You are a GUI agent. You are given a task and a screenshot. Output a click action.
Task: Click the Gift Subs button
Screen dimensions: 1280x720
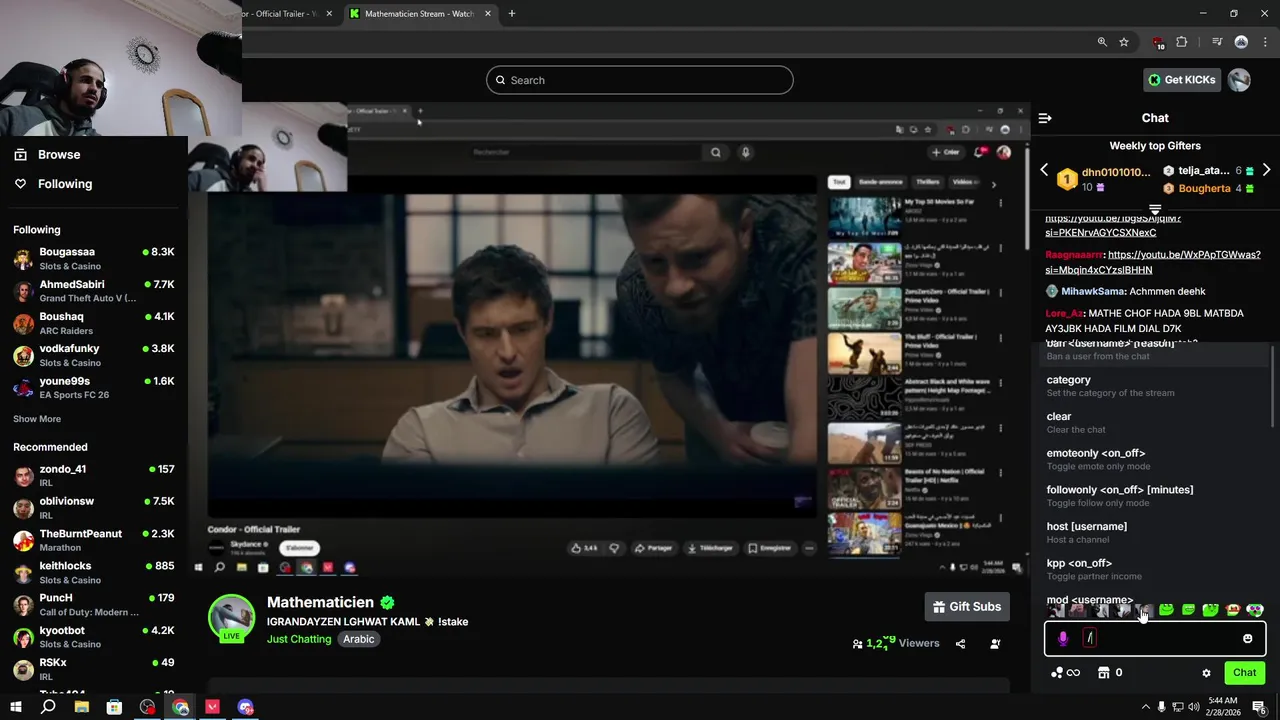tap(967, 607)
